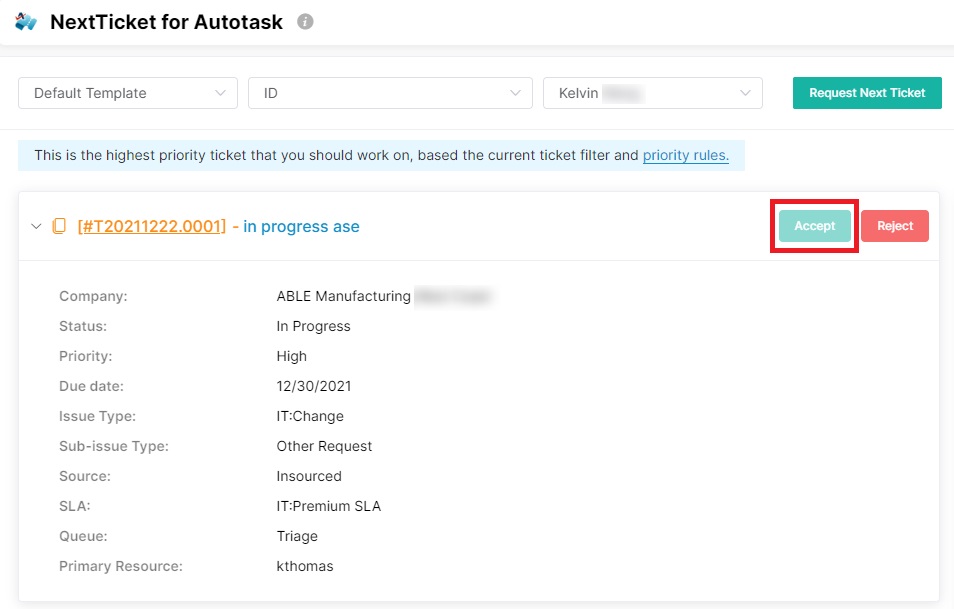The height and width of the screenshot is (609, 954).
Task: Collapse the ticket details with the chevron
Action: pos(36,226)
